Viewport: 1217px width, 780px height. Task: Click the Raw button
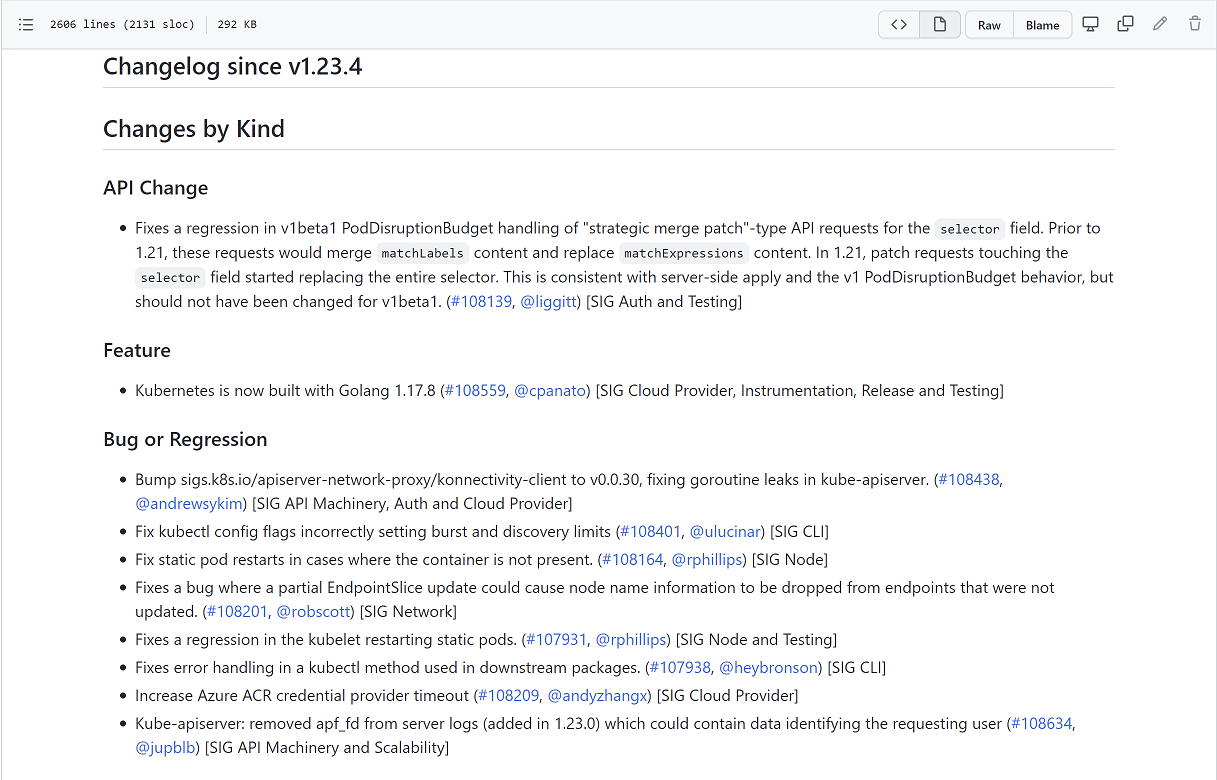pos(989,25)
